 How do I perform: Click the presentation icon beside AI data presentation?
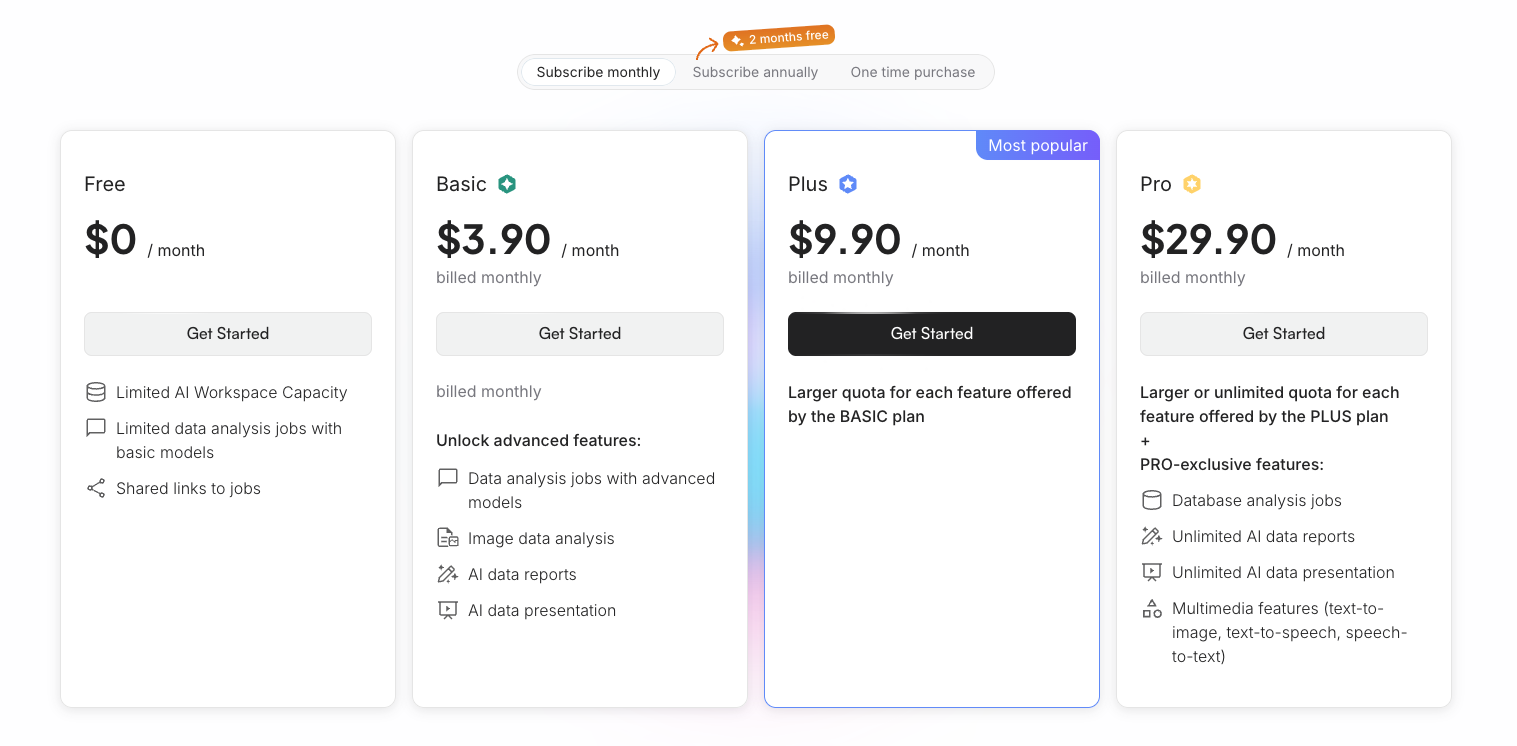[x=447, y=609]
